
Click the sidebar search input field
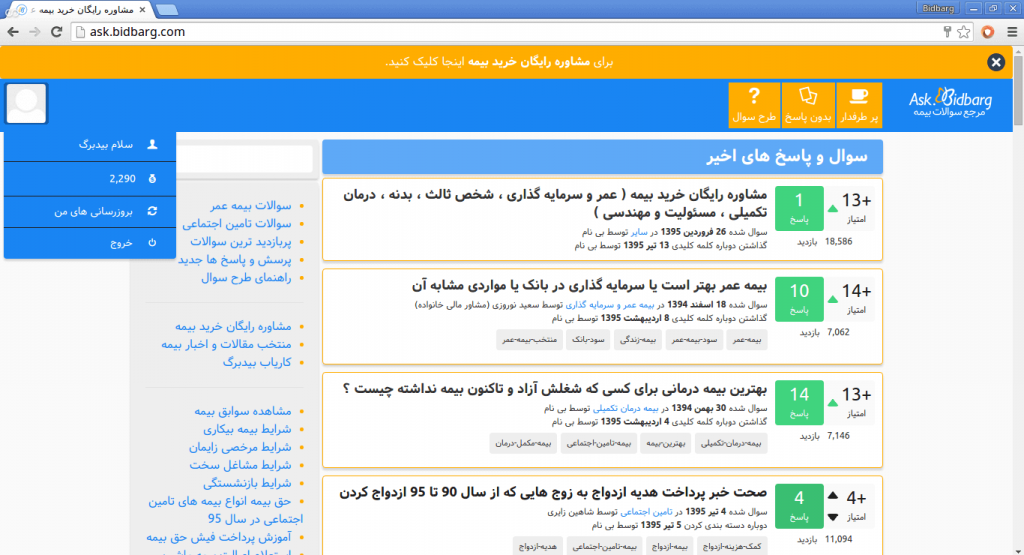pyautogui.click(x=244, y=159)
